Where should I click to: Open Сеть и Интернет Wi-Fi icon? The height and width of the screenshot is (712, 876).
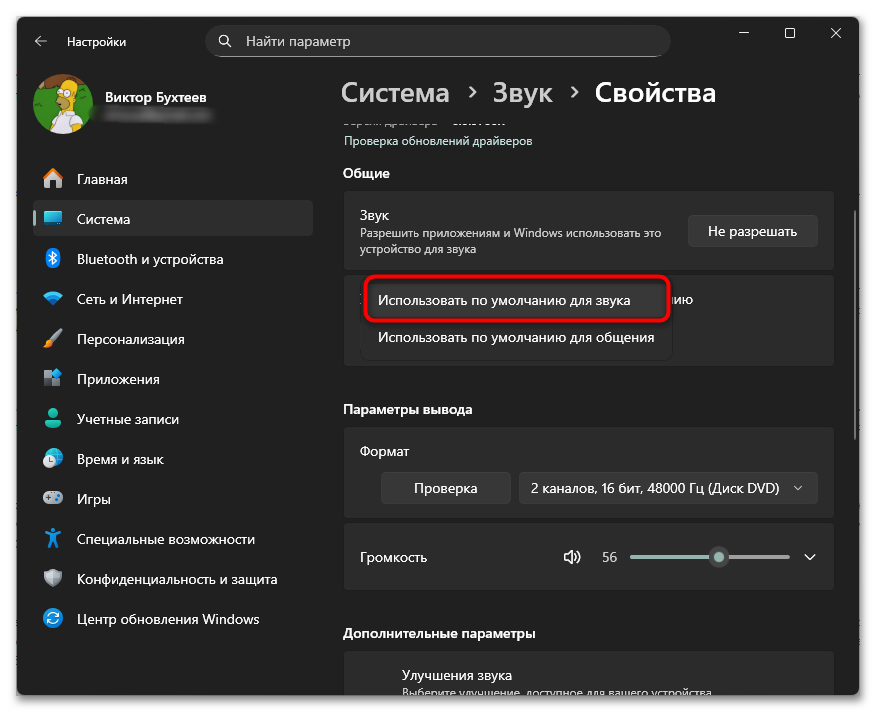pos(54,299)
